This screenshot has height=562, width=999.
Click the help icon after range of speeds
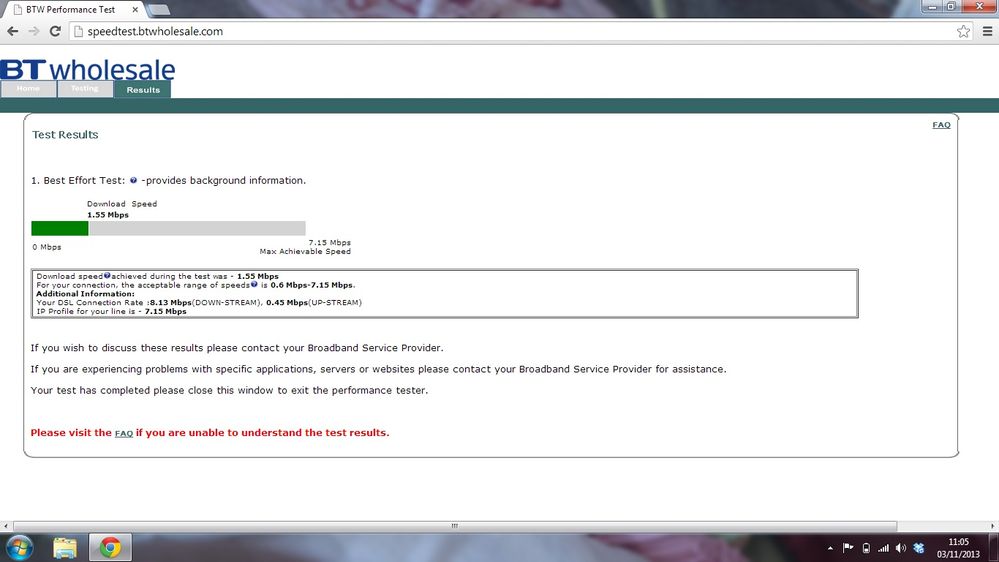(254, 284)
